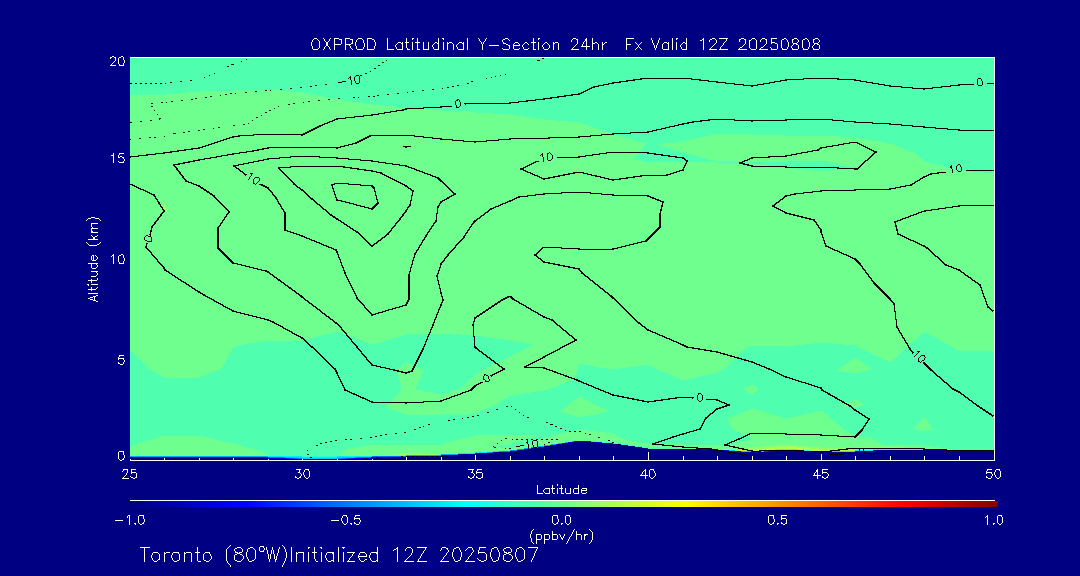The height and width of the screenshot is (576, 1080).
Task: Click the Altitude (km) vertical axis label
Action: [x=93, y=258]
